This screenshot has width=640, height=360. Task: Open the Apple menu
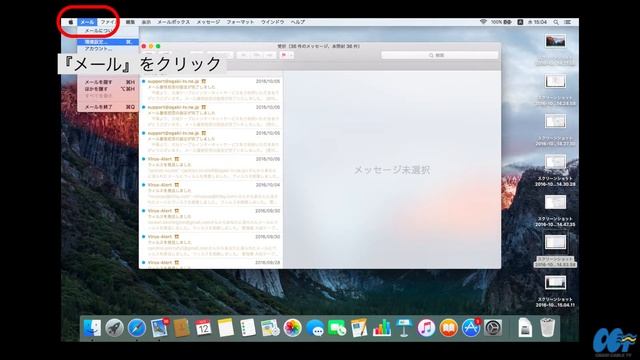tap(71, 22)
